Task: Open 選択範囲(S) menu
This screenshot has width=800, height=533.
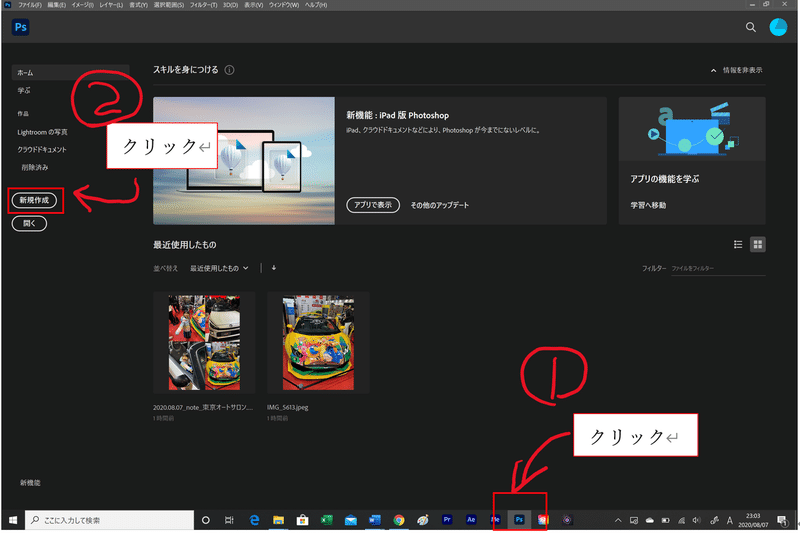Action: click(x=169, y=5)
